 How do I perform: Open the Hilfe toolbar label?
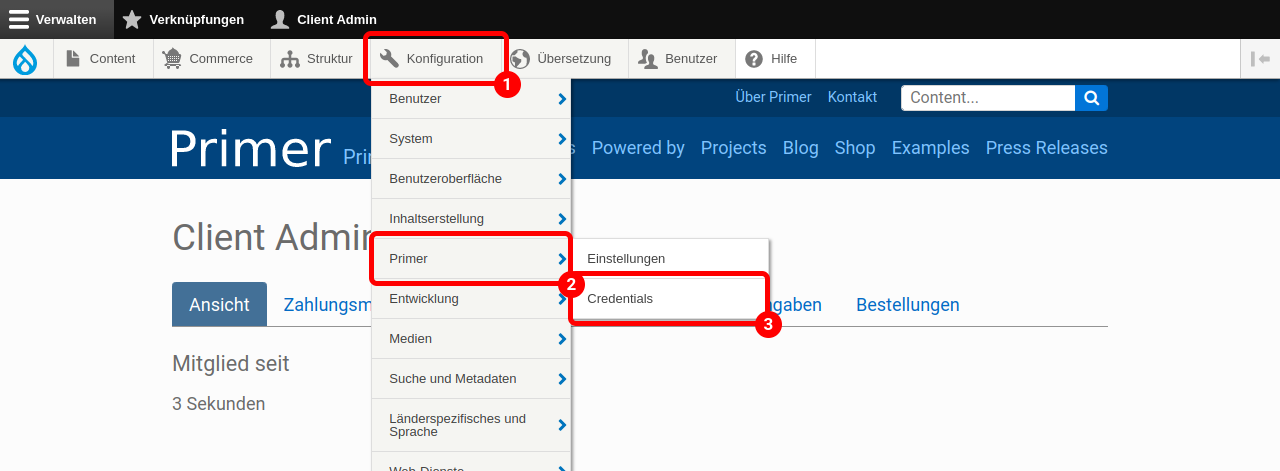pos(784,59)
